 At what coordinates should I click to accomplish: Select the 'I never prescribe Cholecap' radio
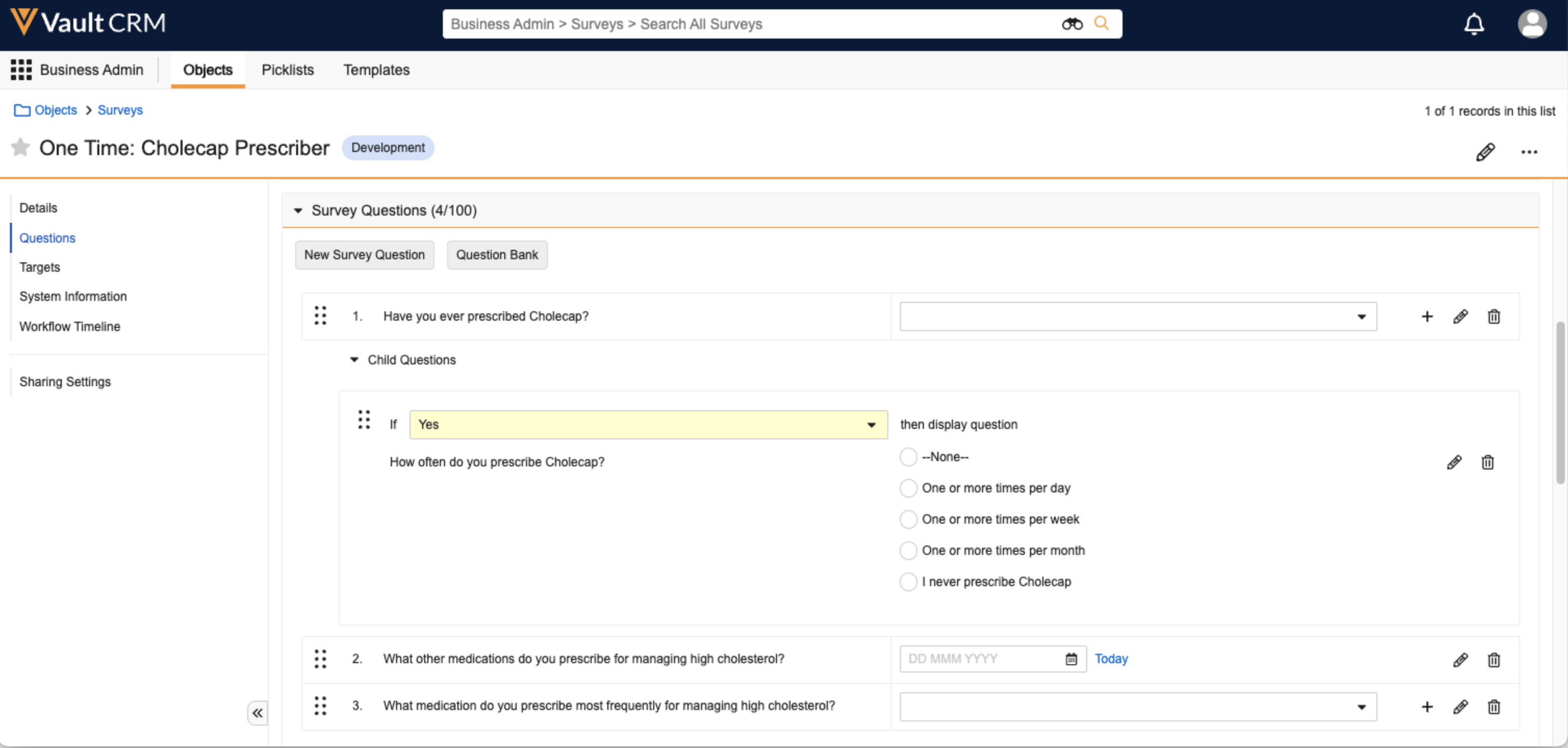[908, 582]
